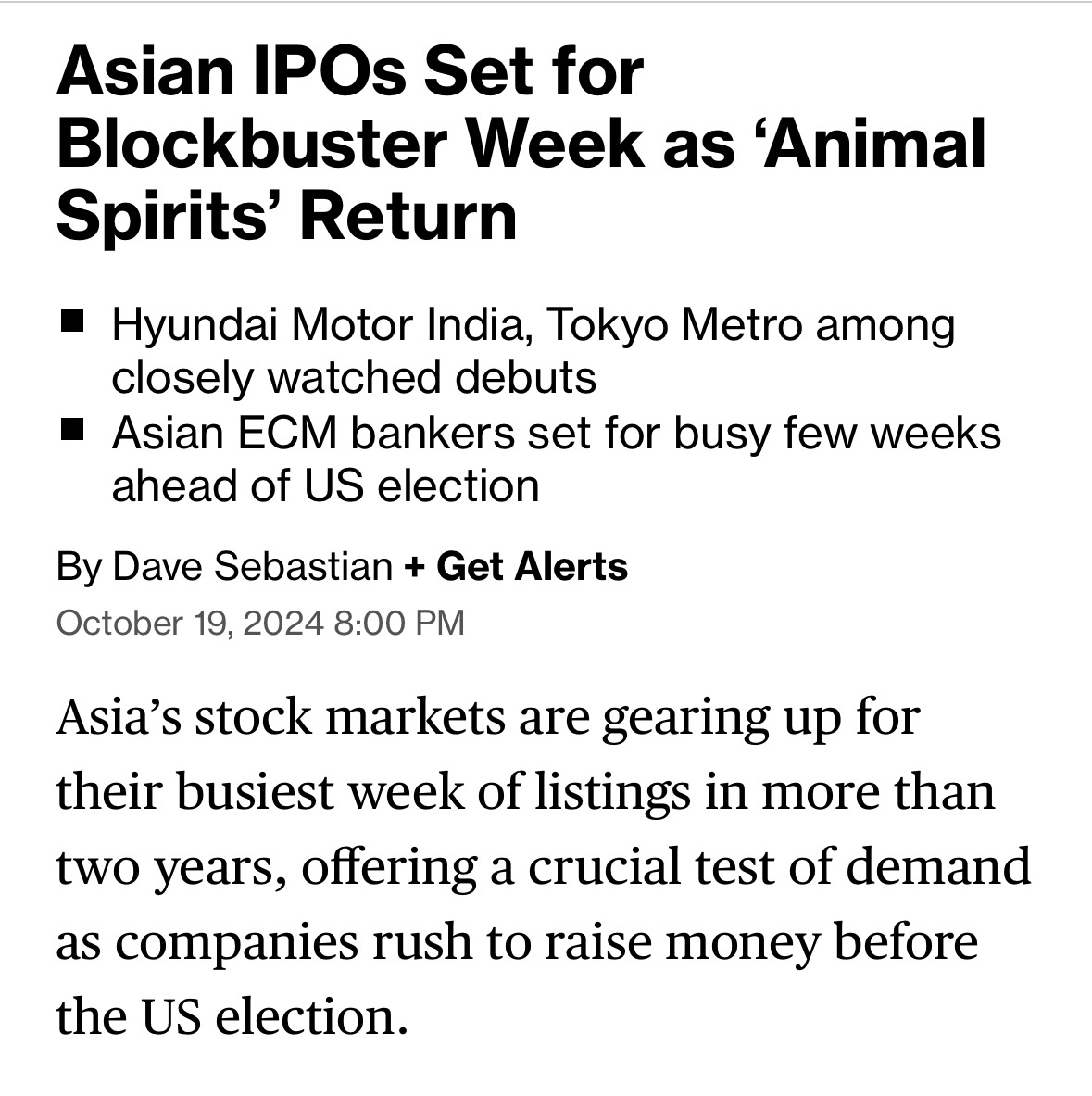Click 'Blockbuster Week' in the headline
The height and width of the screenshot is (1096, 1092).
click(x=351, y=144)
